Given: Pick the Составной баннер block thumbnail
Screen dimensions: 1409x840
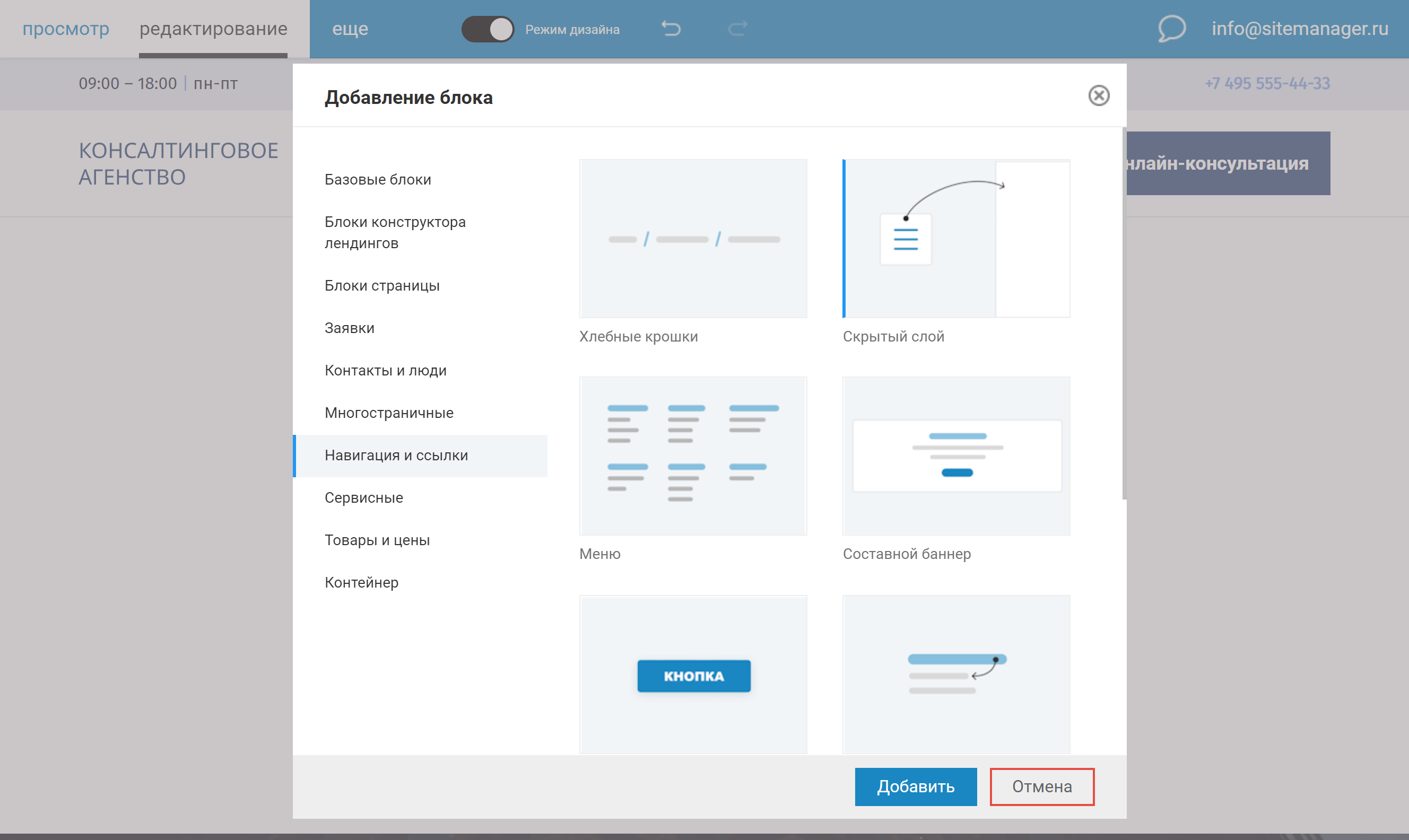Looking at the screenshot, I should [955, 456].
